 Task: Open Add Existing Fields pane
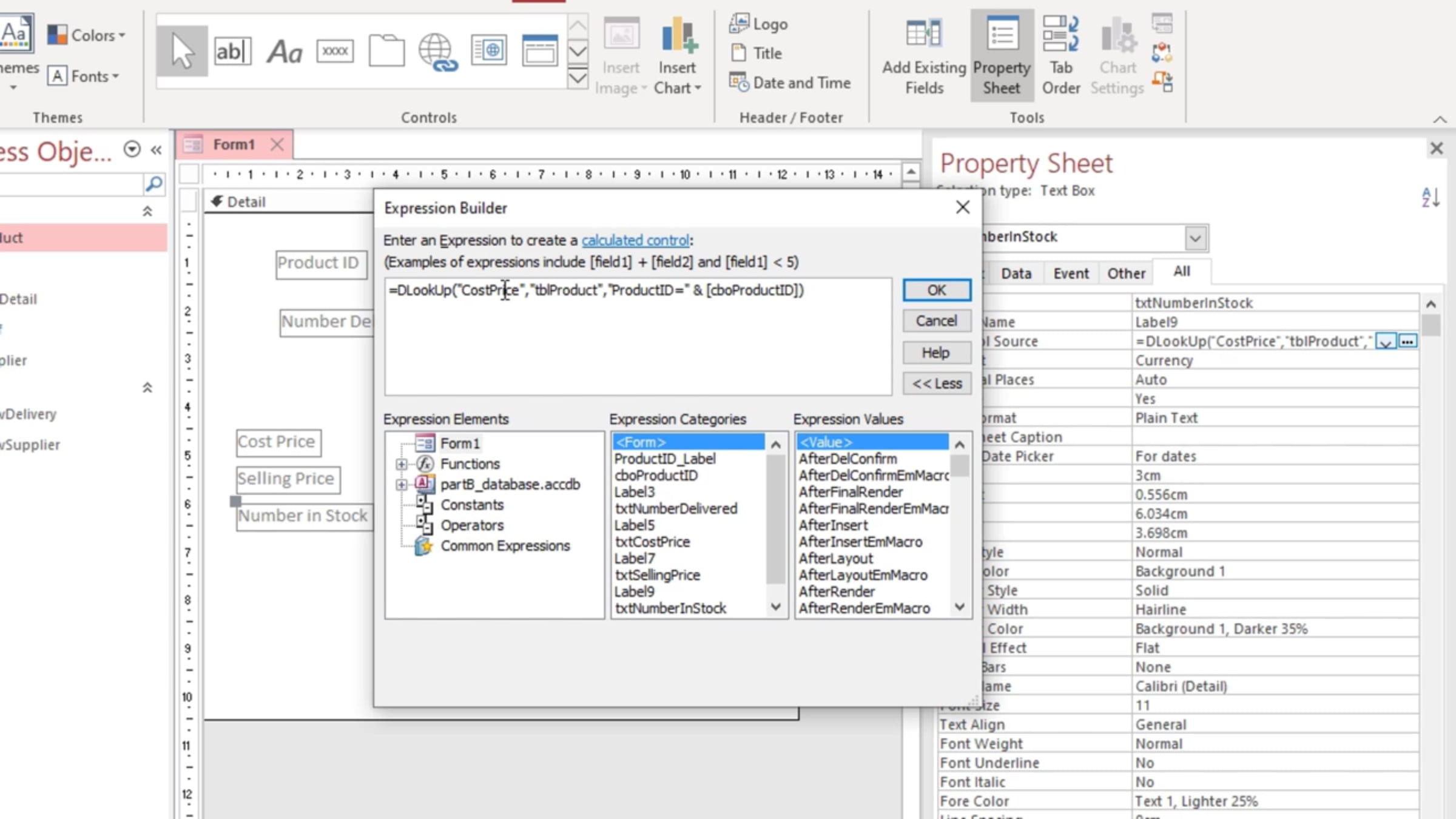(924, 55)
